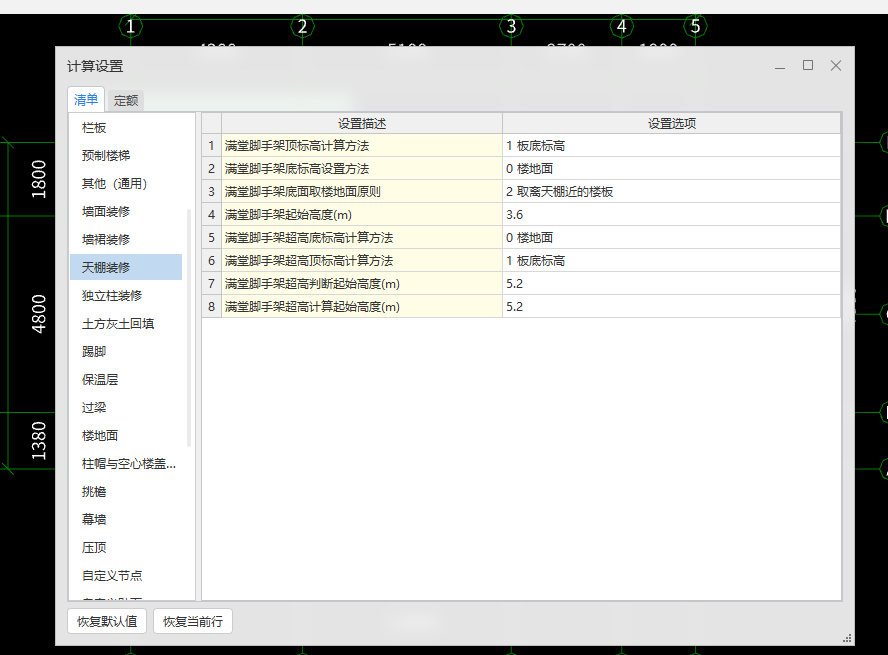Image resolution: width=888 pixels, height=655 pixels.
Task: Click the category list vertical scrollbar
Action: [x=189, y=328]
